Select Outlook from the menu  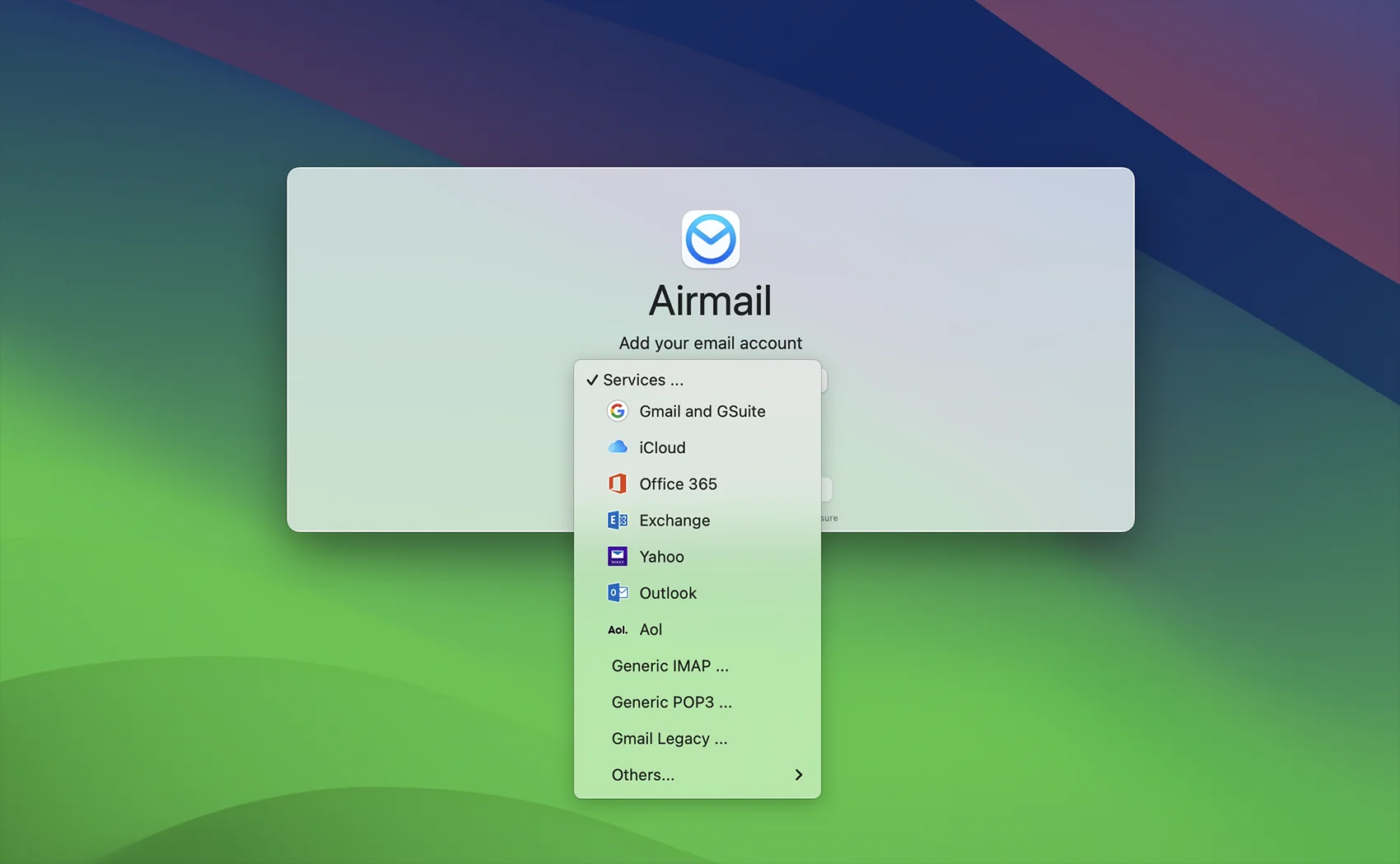(x=698, y=593)
